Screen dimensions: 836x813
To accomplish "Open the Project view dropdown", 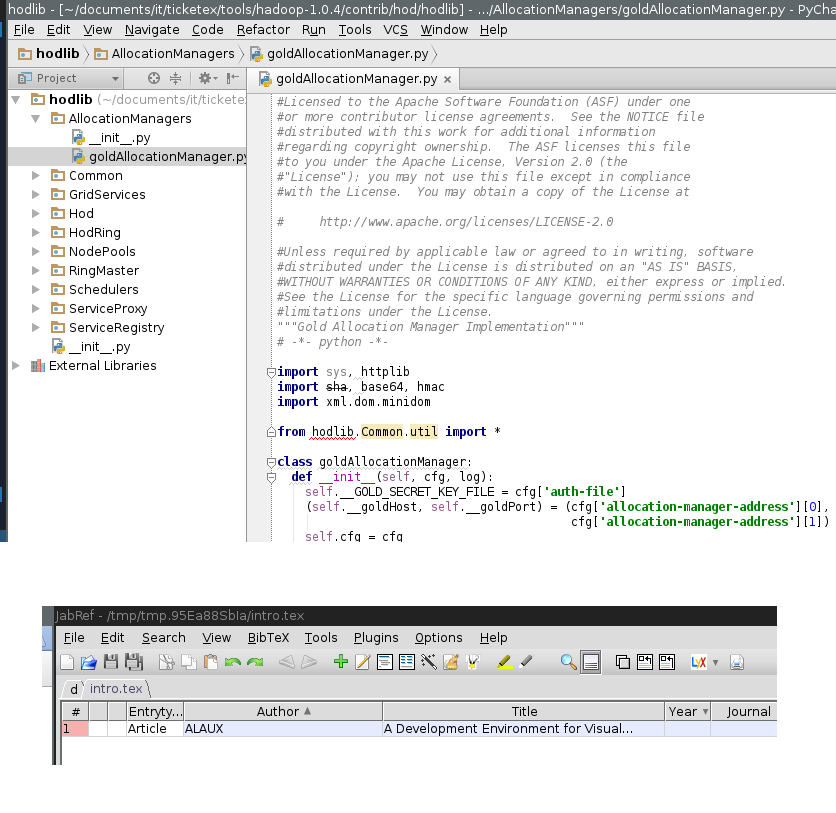I will coord(115,78).
